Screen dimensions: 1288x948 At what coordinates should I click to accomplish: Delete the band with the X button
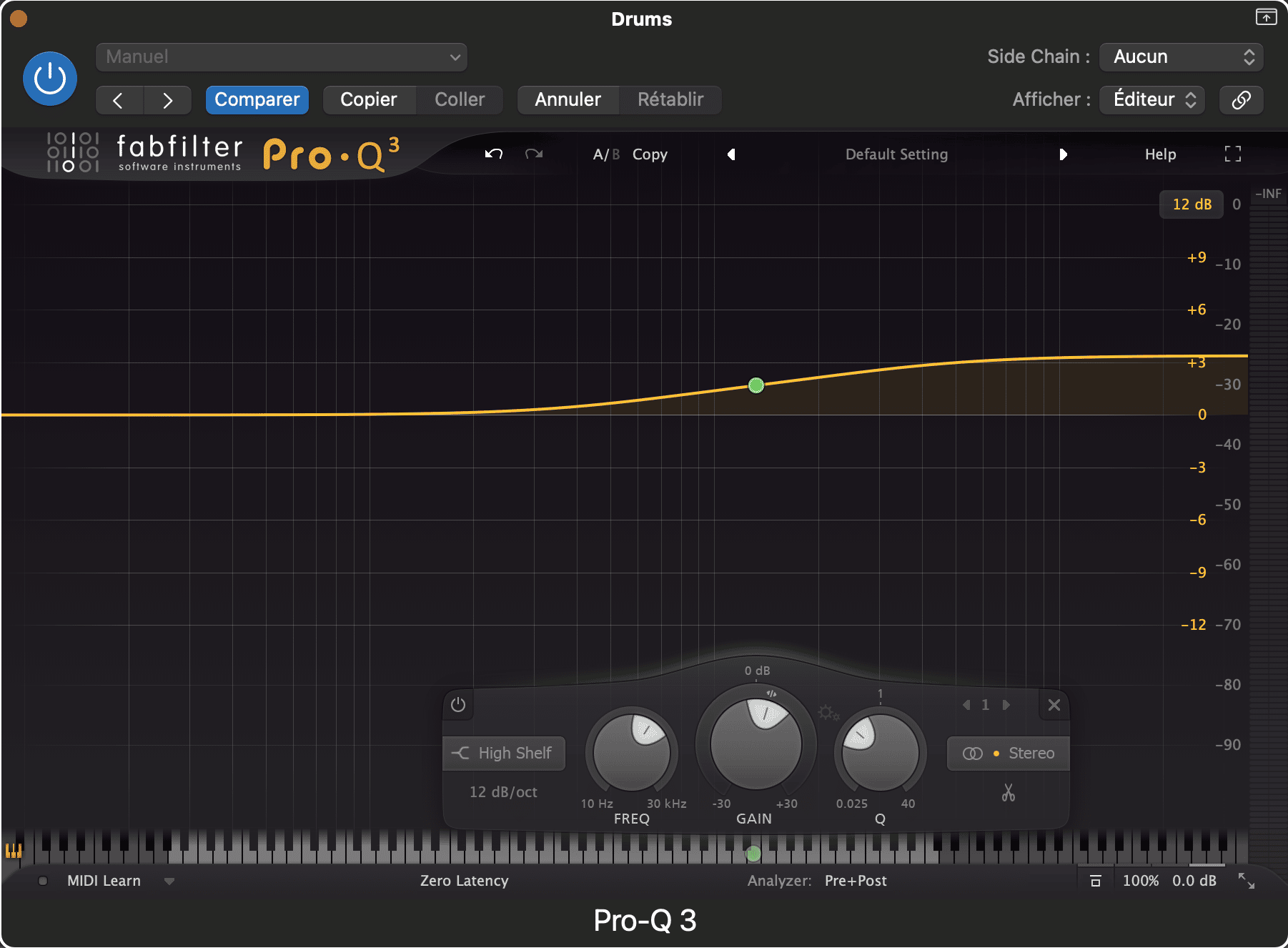[x=1054, y=705]
